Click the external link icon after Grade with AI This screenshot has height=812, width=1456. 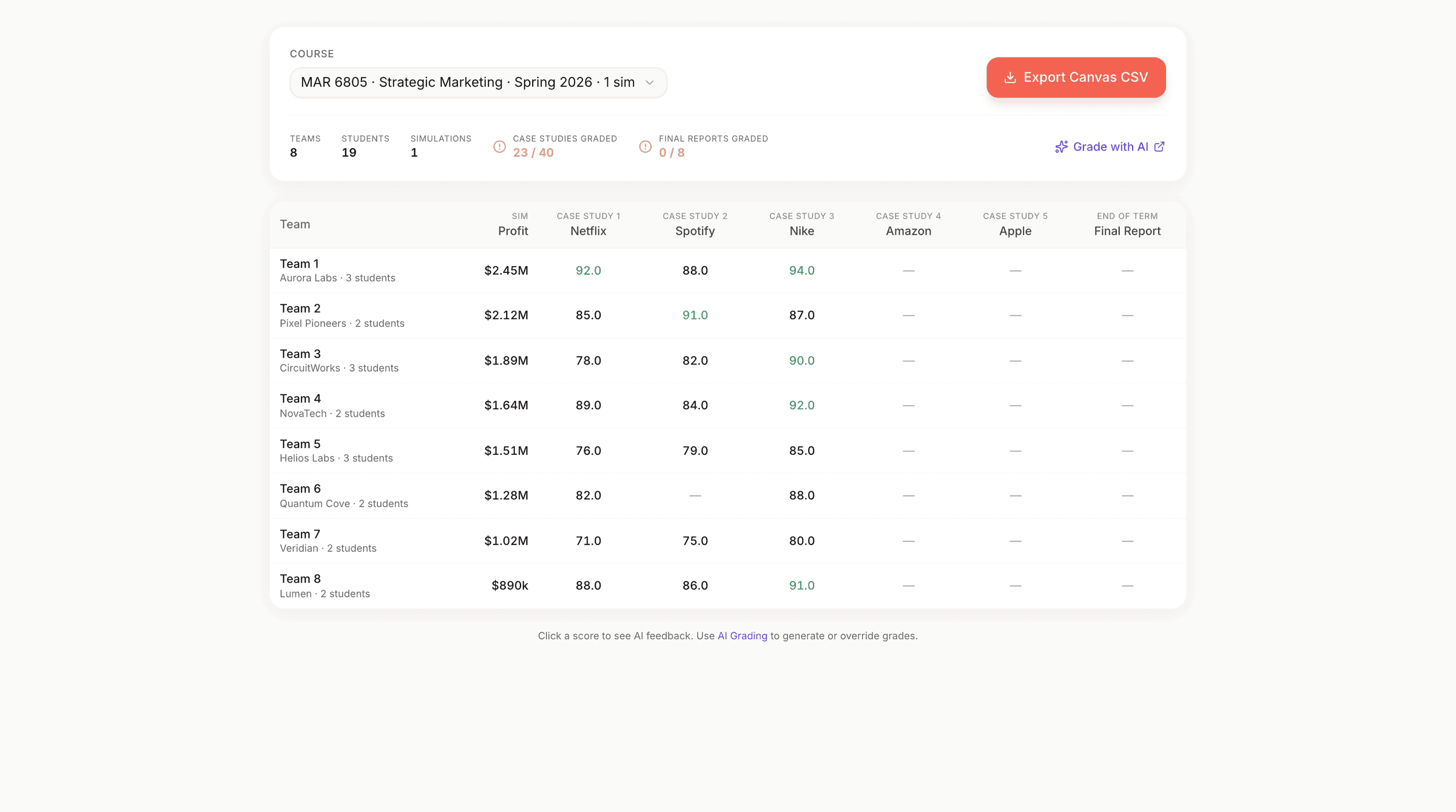(1159, 147)
